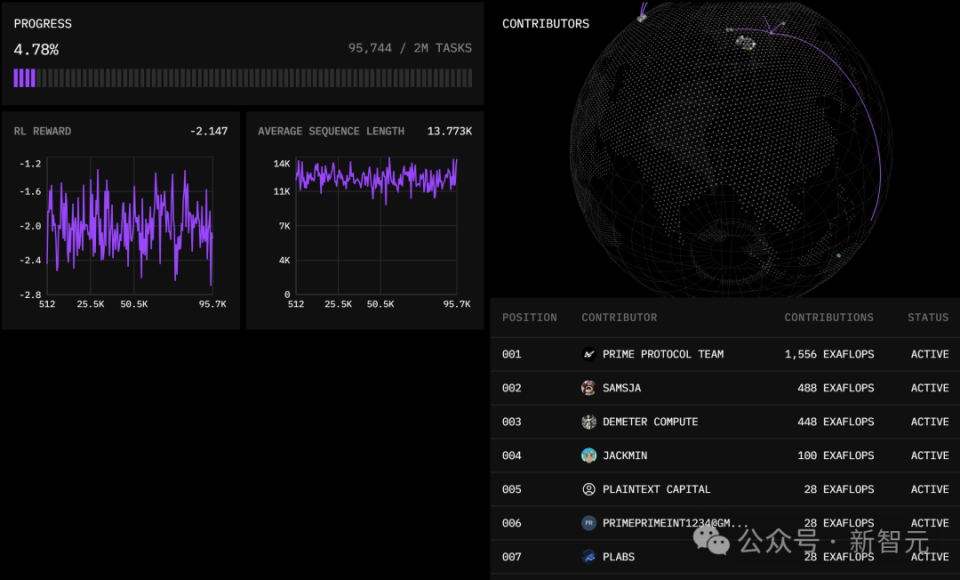This screenshot has height=580, width=960.
Task: Select the 1,556 EXAFLOPS contribution value
Action: click(x=830, y=354)
